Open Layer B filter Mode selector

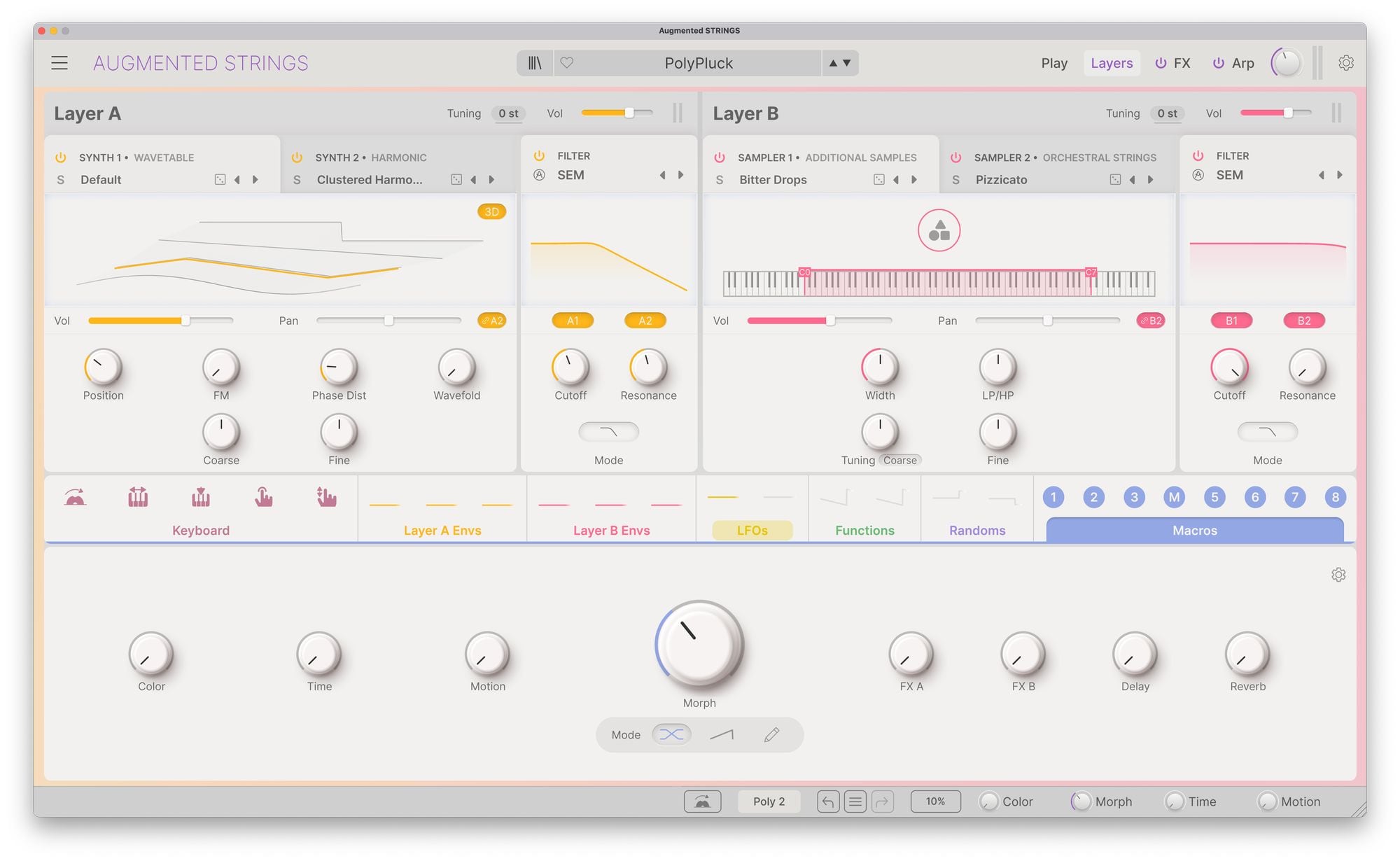point(1267,432)
